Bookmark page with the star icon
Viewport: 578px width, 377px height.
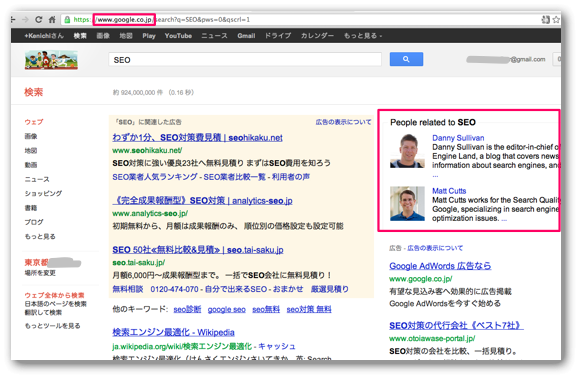click(x=556, y=20)
